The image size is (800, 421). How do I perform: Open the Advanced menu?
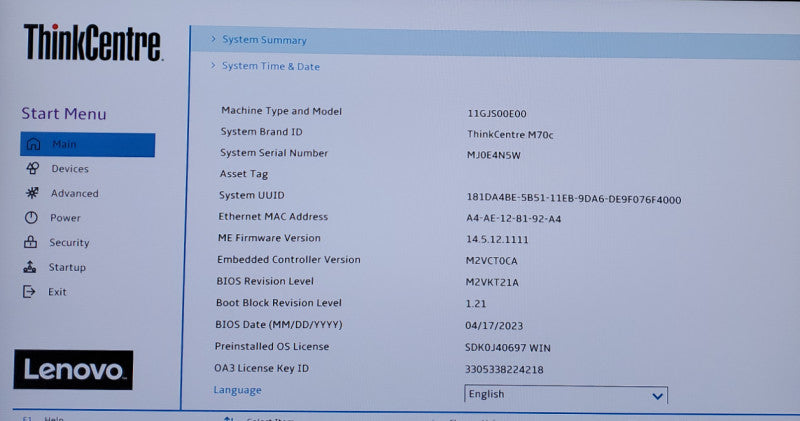pos(74,193)
